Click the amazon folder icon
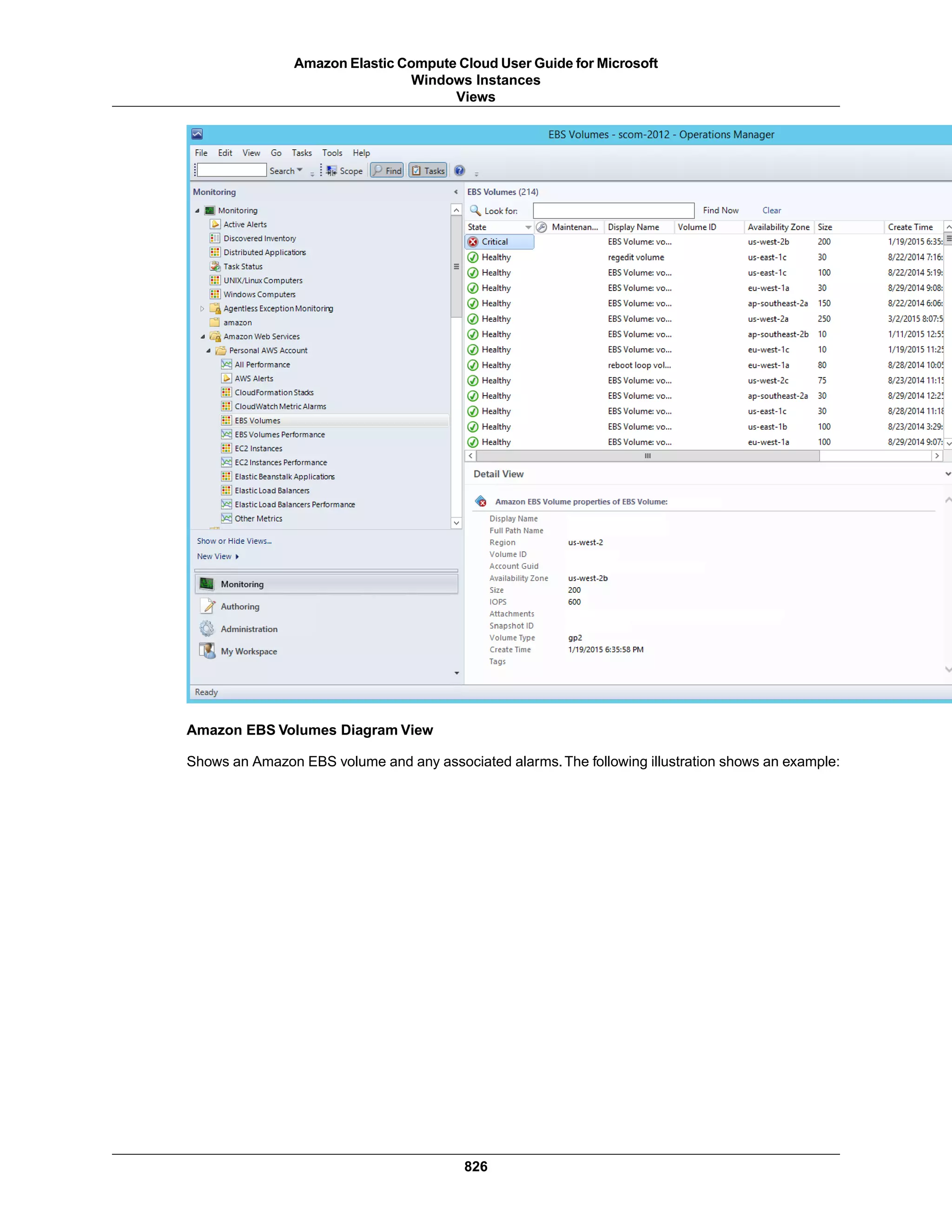The image size is (952, 1232). point(215,322)
